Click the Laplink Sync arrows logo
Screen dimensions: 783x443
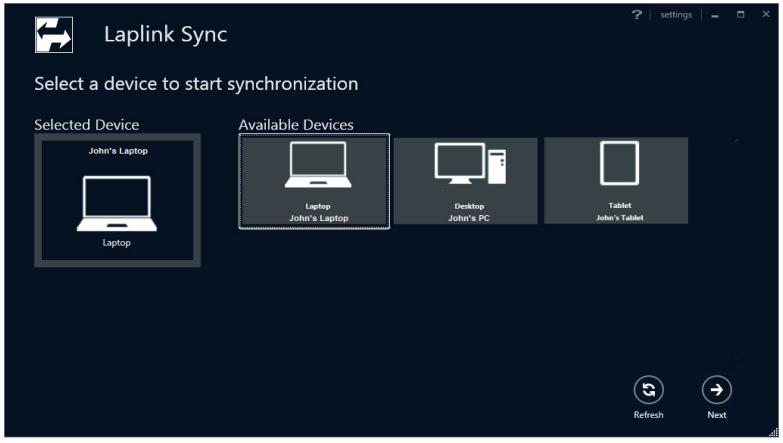tap(54, 35)
